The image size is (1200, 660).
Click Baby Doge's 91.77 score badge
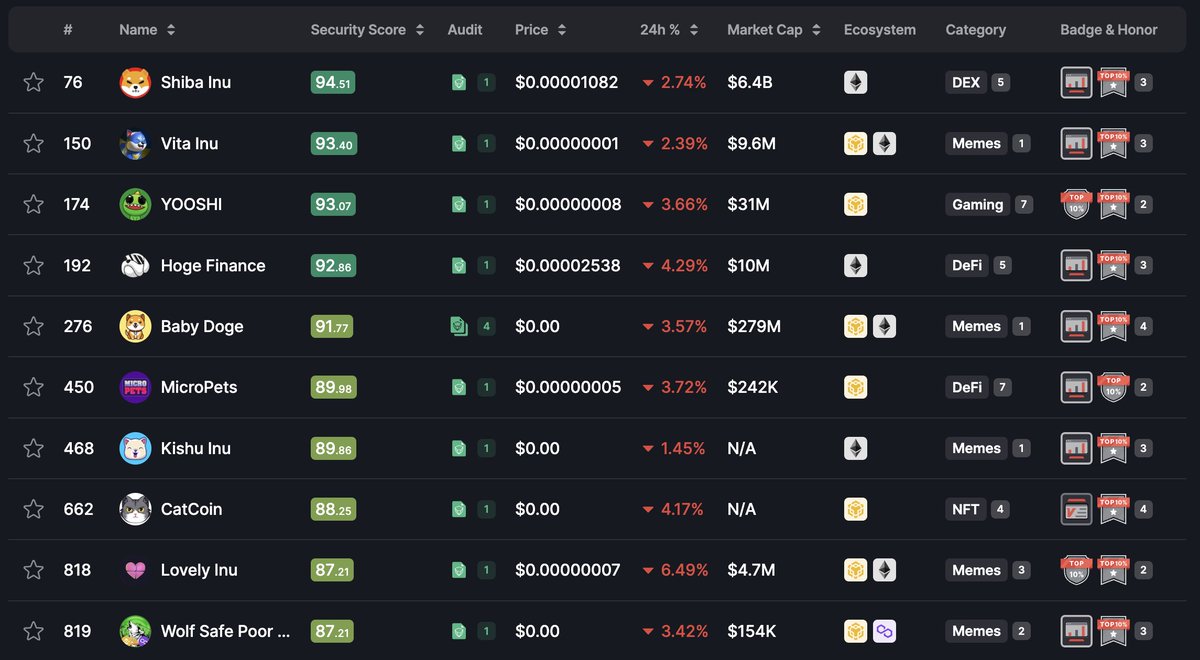pyautogui.click(x=332, y=326)
